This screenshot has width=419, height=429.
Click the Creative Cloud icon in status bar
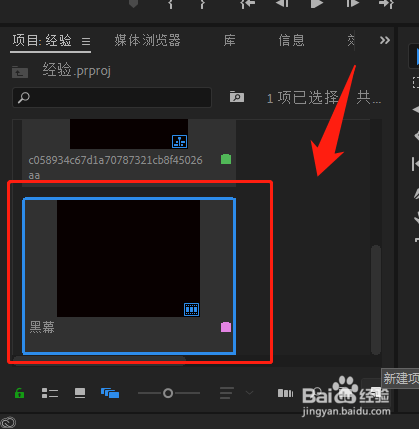8,423
